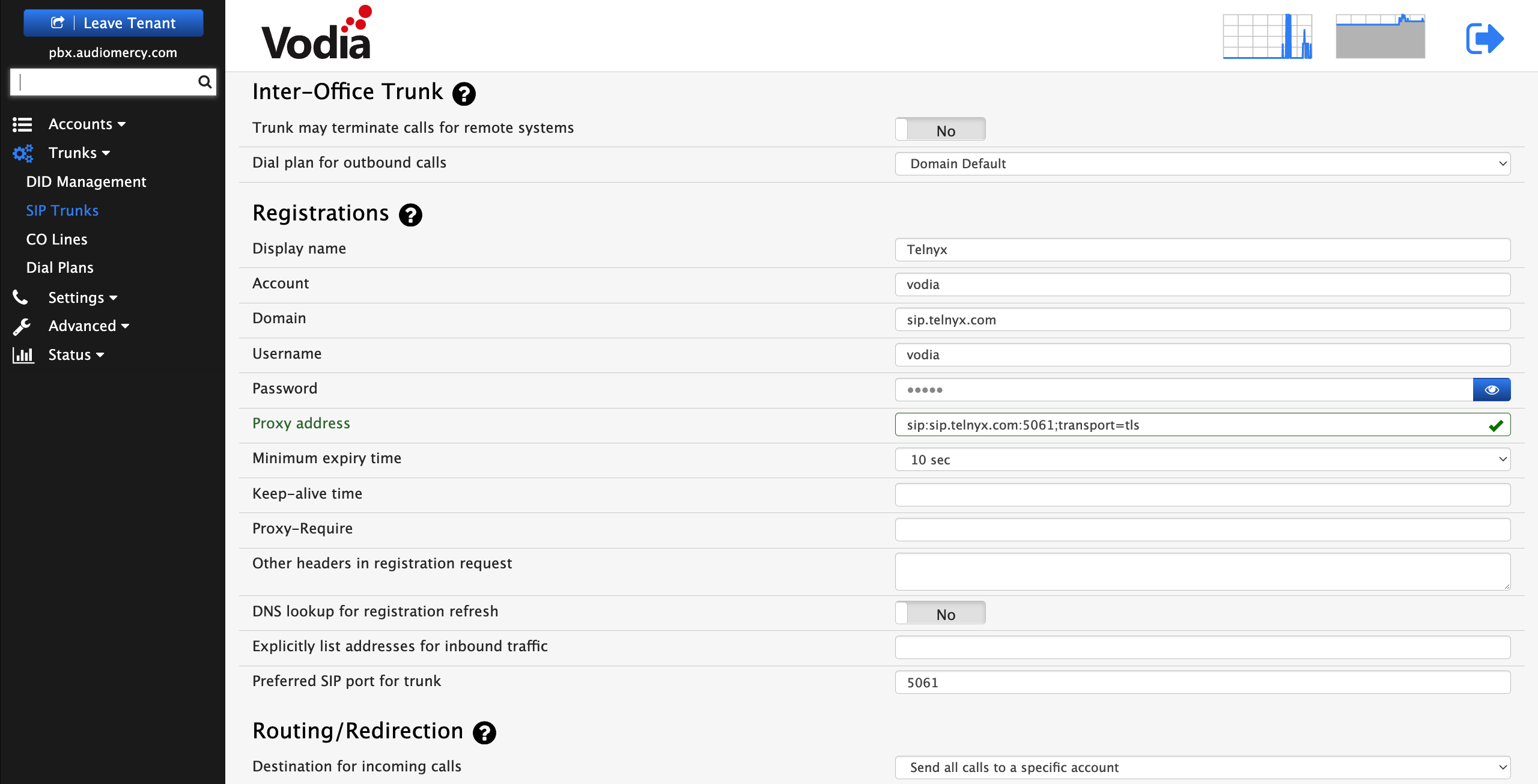This screenshot has height=784, width=1538.
Task: Toggle DNS lookup for registration refresh
Action: (x=940, y=614)
